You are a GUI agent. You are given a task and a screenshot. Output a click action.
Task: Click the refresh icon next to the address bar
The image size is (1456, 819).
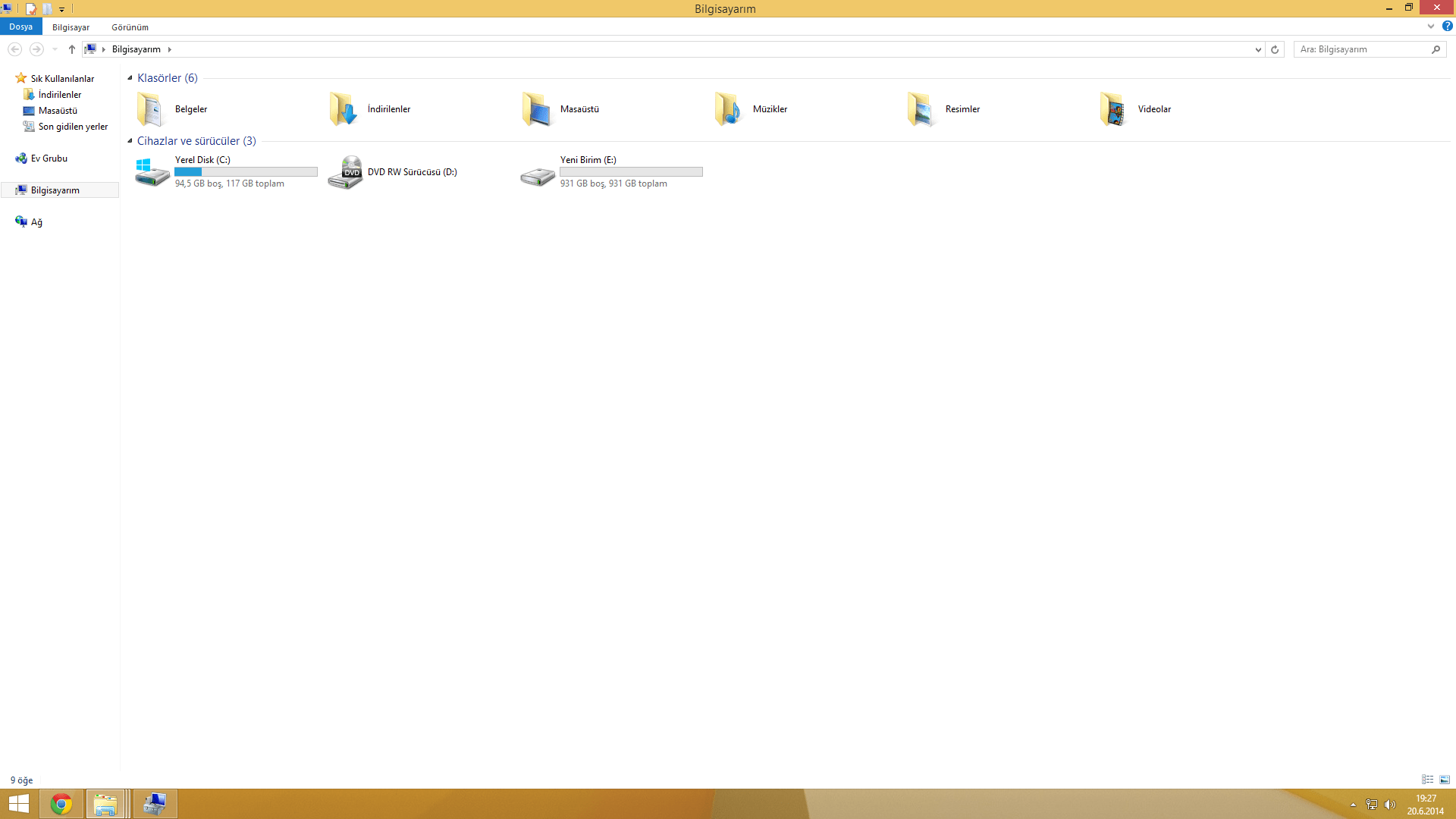[x=1274, y=49]
